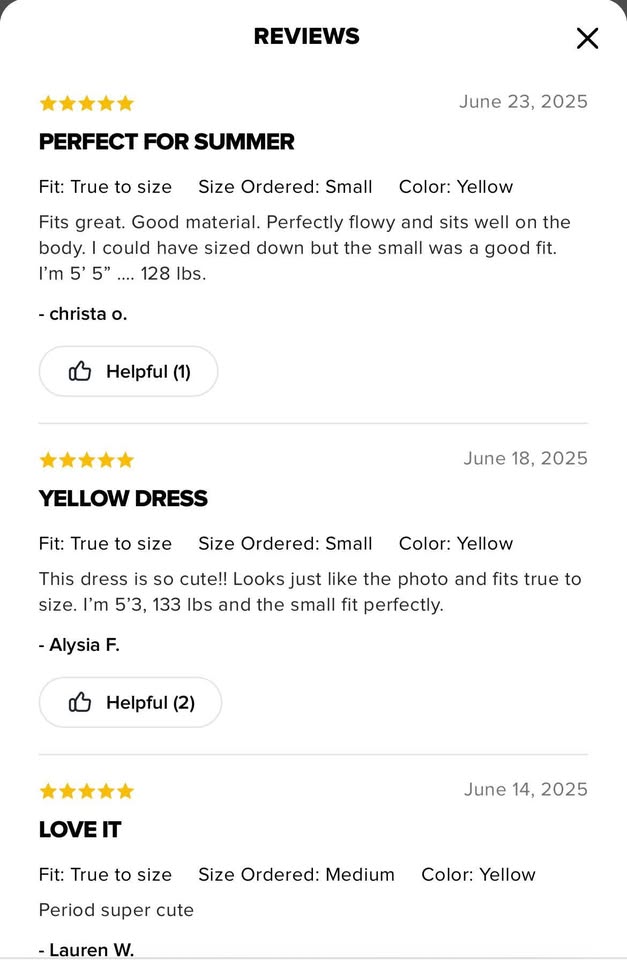Click star rating above Yellow Dress title
Image resolution: width=627 pixels, height=960 pixels.
point(86,460)
